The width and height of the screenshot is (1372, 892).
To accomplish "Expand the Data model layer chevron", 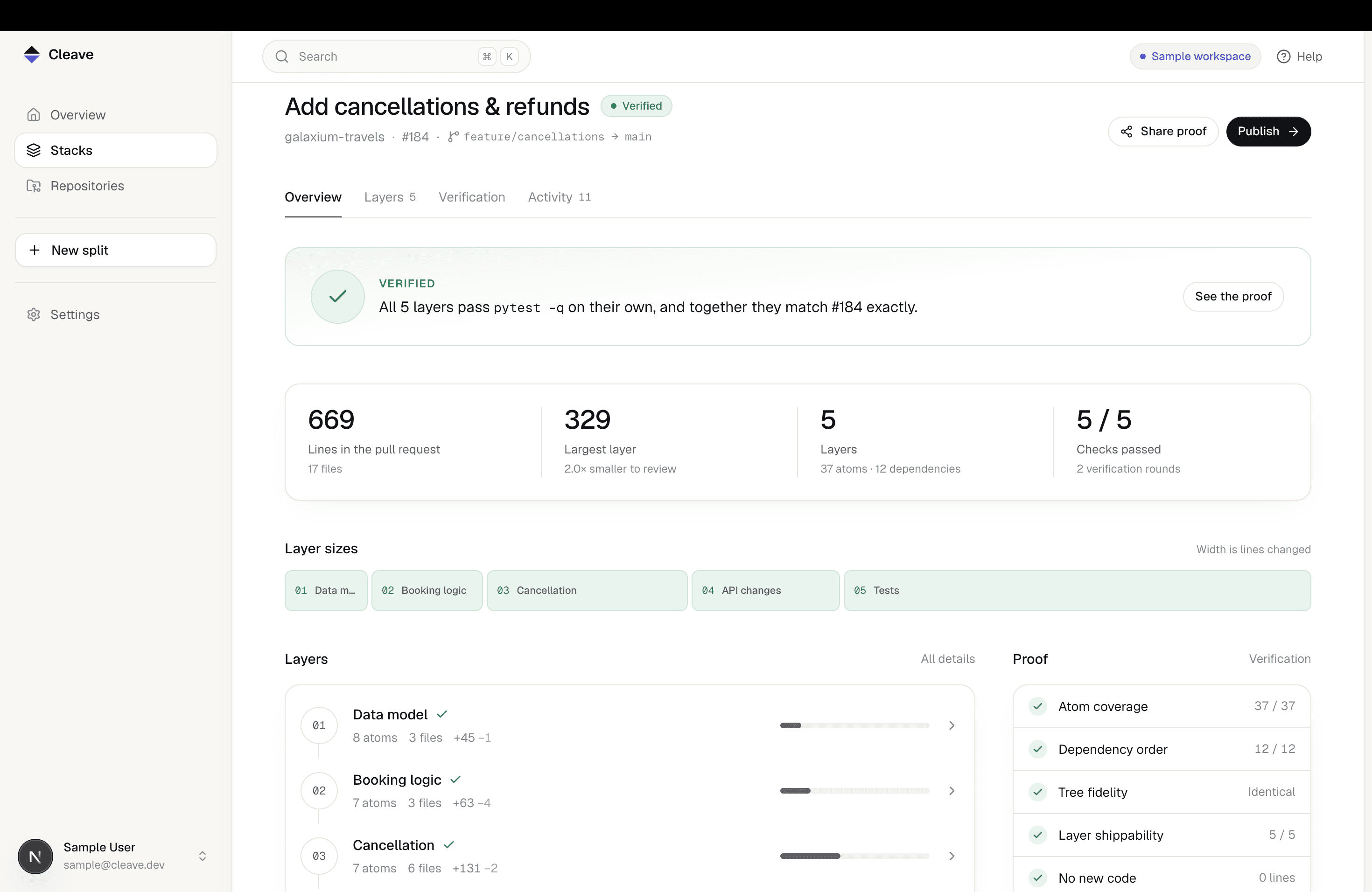I will pos(952,725).
